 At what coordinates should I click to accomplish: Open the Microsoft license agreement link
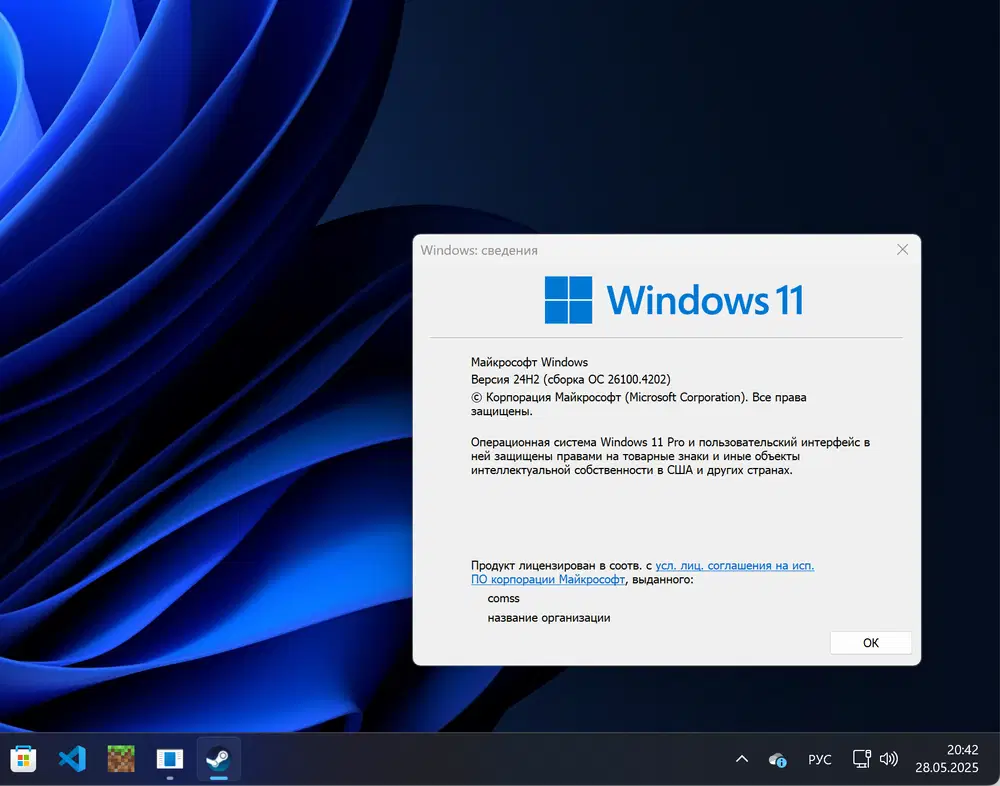[735, 565]
